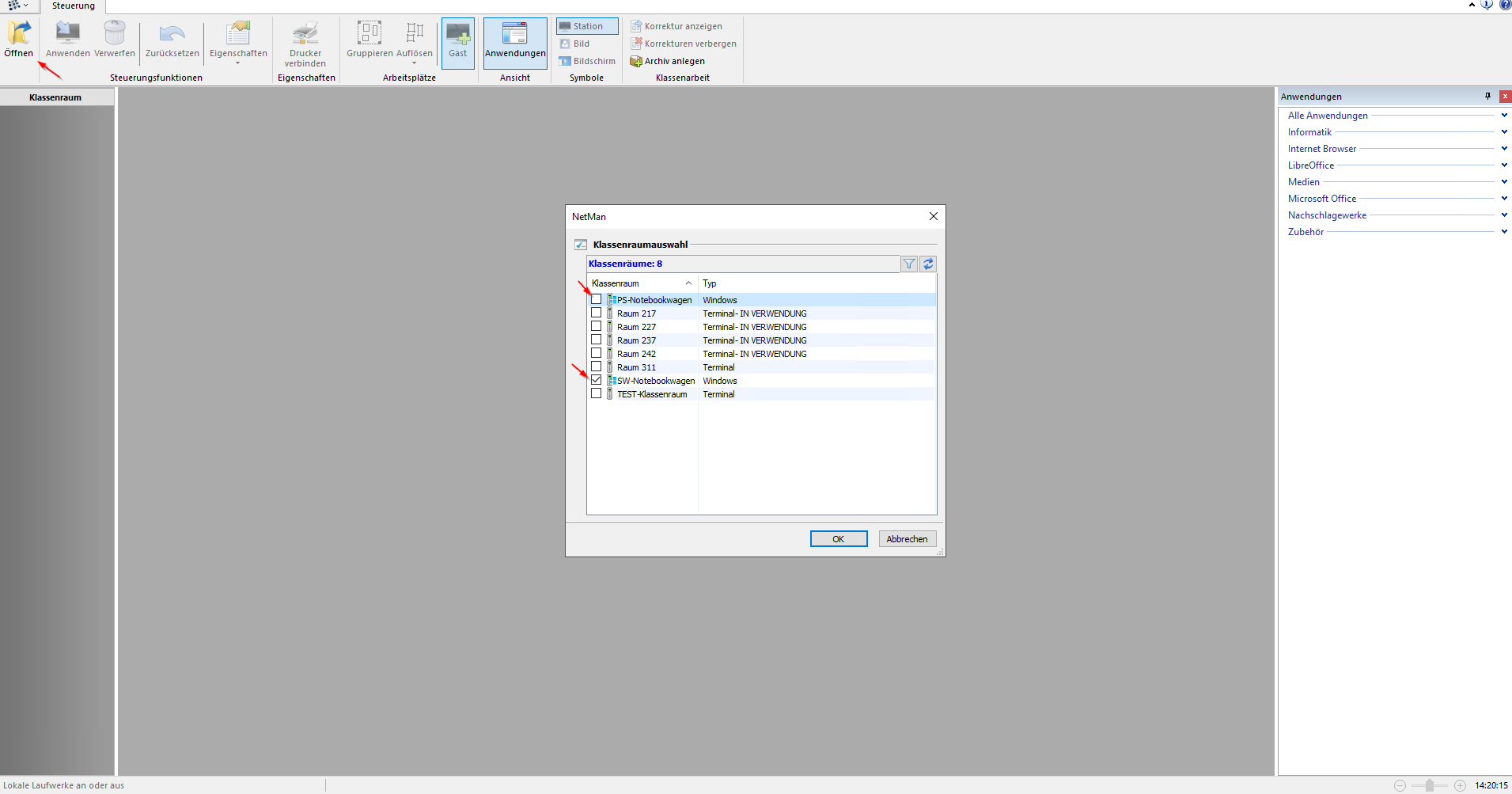Pin the Anwendungen panel
This screenshot has width=1512, height=794.
coord(1487,97)
